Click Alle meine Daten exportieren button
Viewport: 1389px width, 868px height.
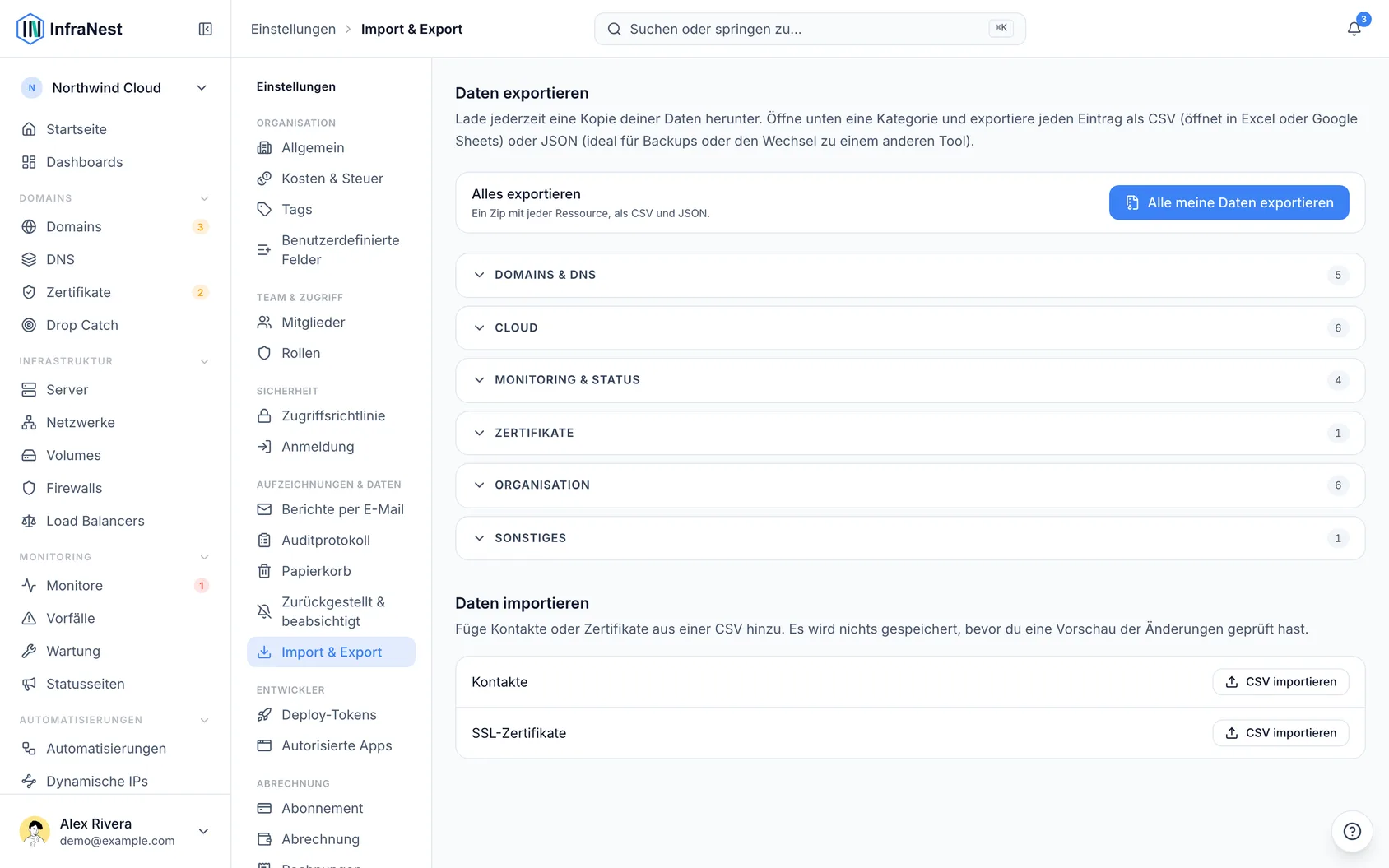[1229, 202]
